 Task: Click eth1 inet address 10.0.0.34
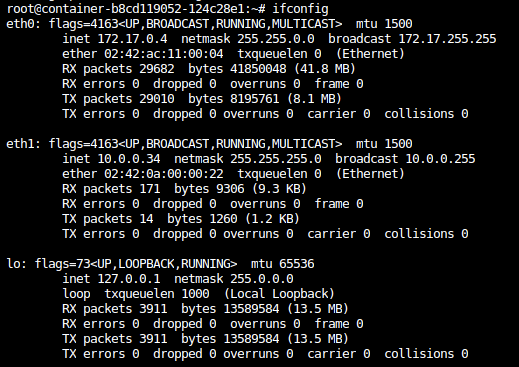(129, 159)
